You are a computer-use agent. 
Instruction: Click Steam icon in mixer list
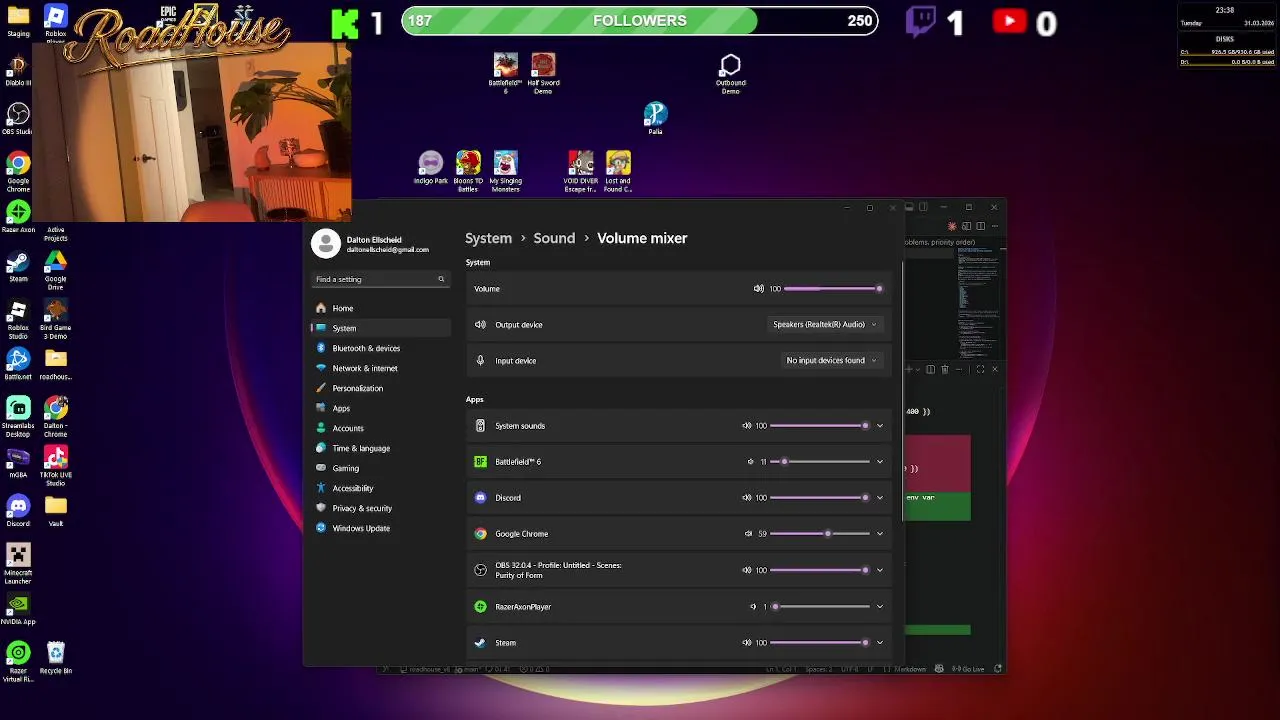480,643
